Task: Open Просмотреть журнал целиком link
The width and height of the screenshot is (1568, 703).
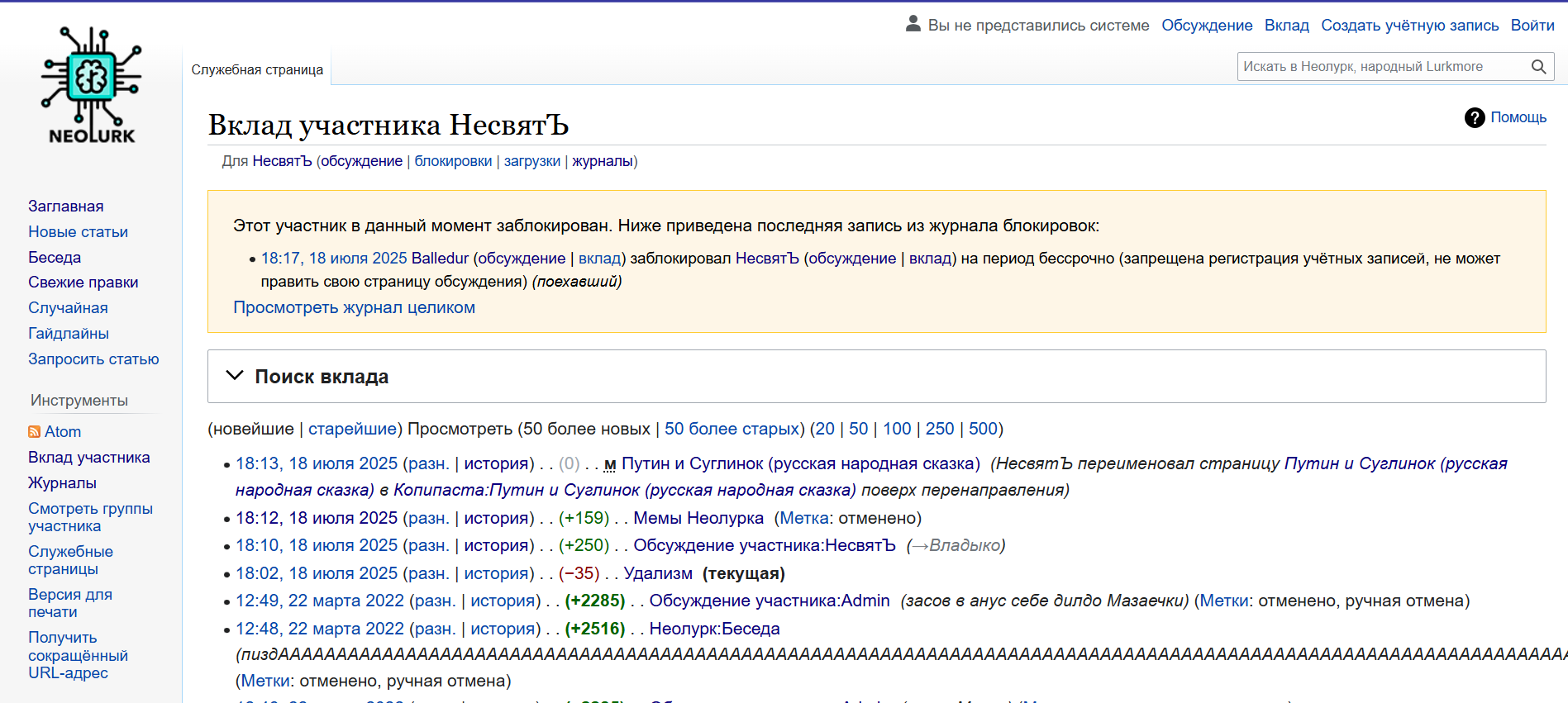Action: [x=354, y=307]
